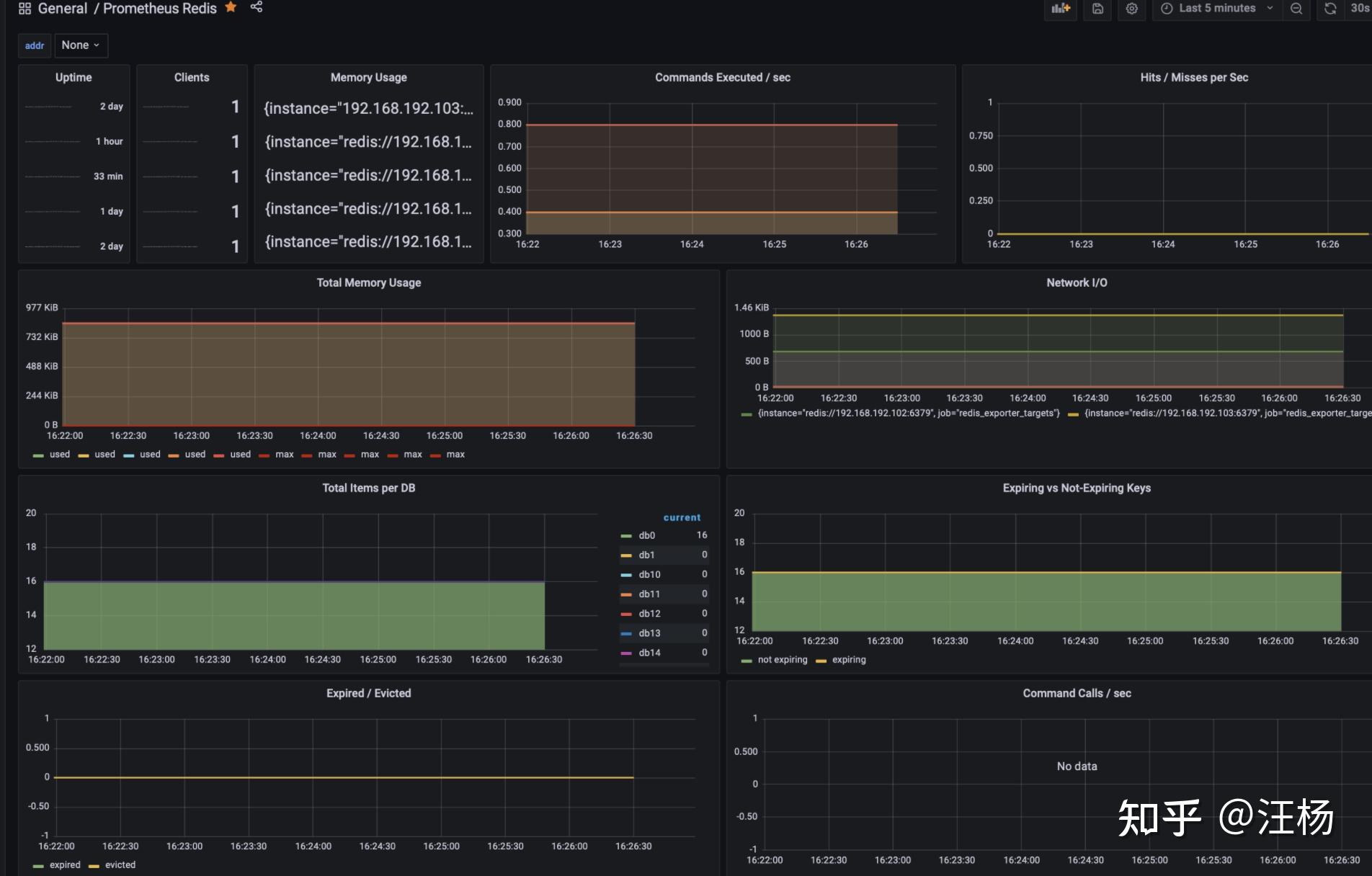This screenshot has height=876, width=1372.
Task: Open dashboard settings gear
Action: point(1132,9)
